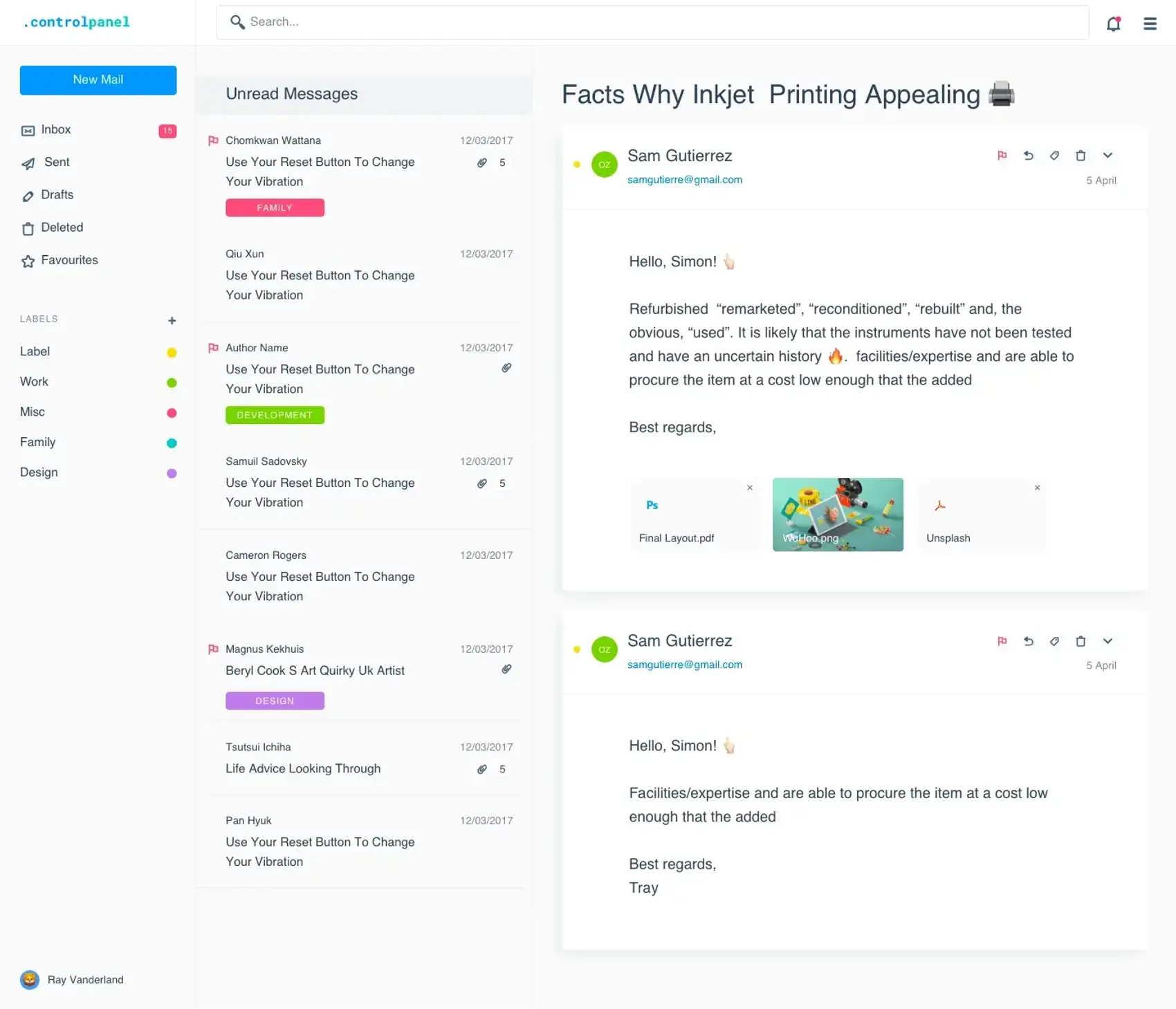Viewport: 1176px width, 1009px height.
Task: Delete the first Sam Gutierrez message
Action: 1081,156
